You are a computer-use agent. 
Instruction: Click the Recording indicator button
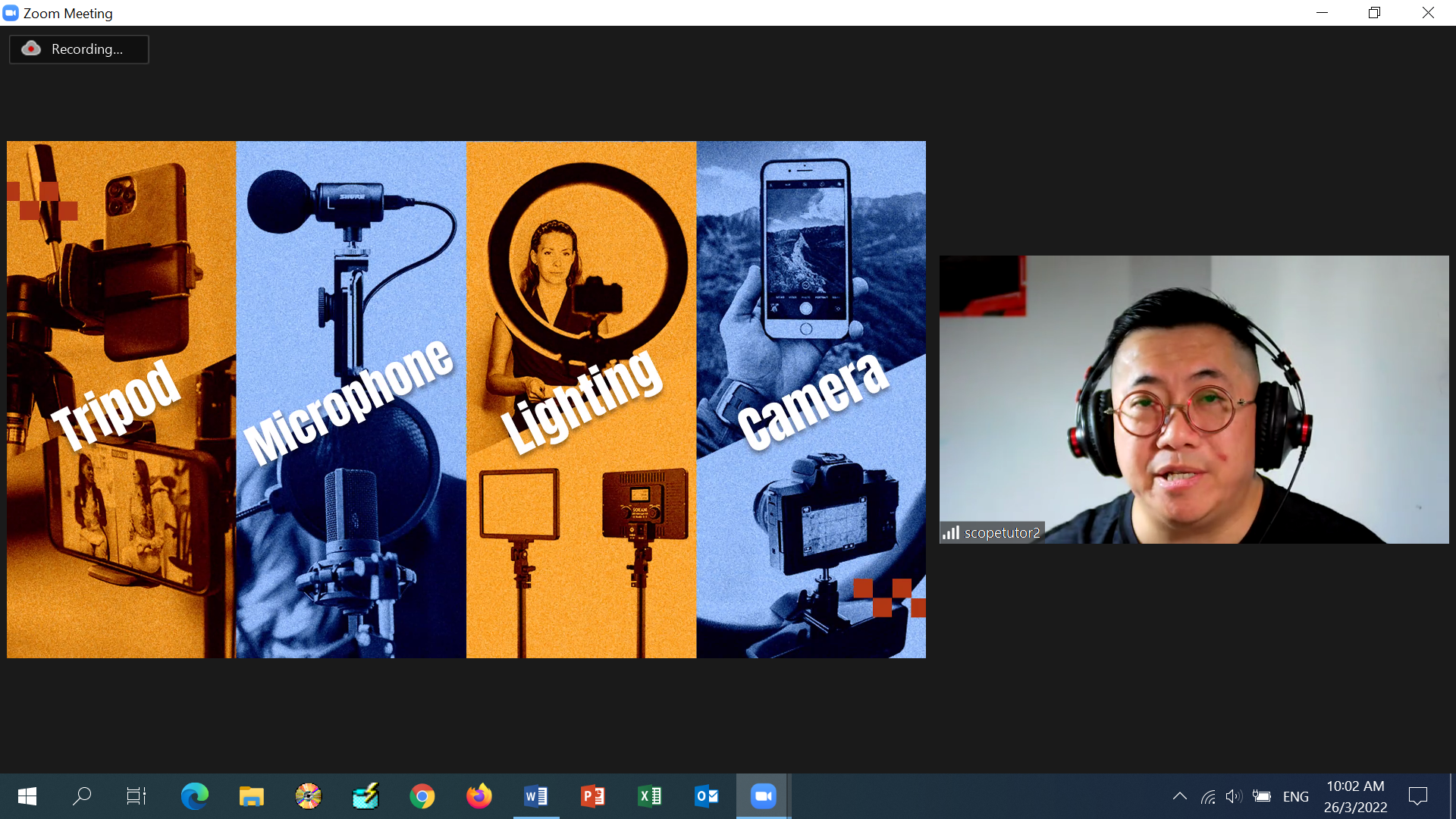79,49
